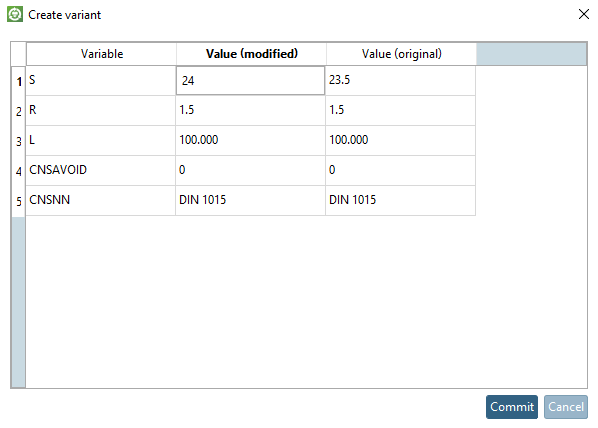
Task: Commit the variant changes
Action: (512, 407)
